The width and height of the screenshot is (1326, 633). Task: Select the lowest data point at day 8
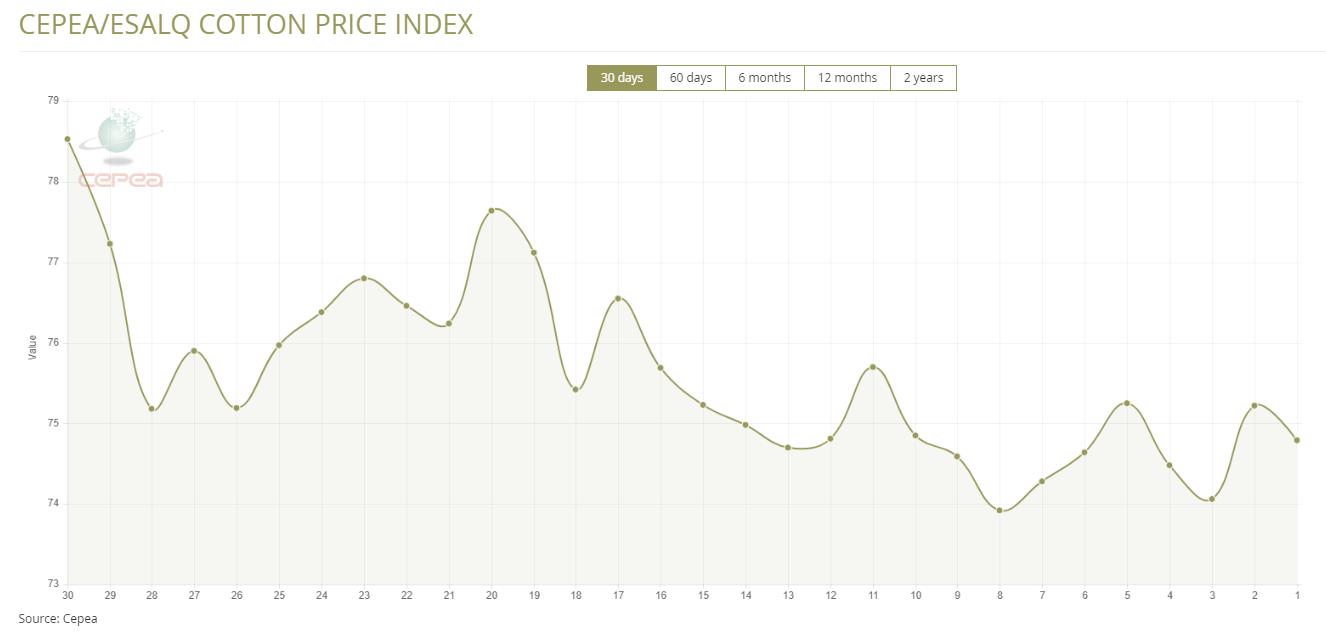point(999,510)
